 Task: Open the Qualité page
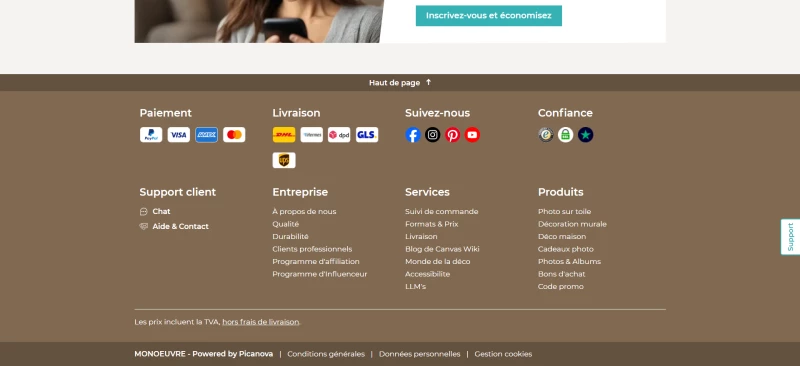click(286, 224)
